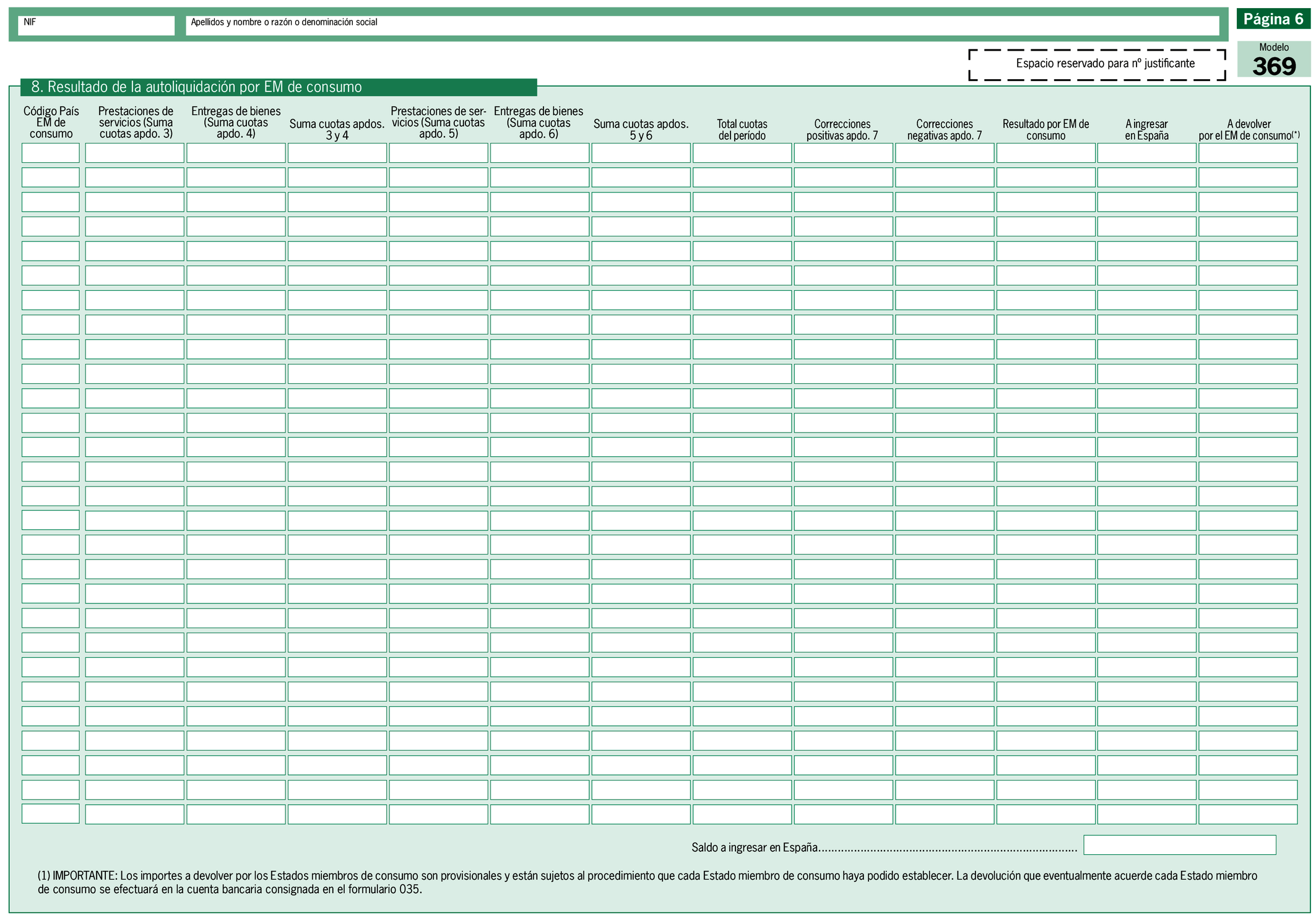The image size is (1316, 921).
Task: Click the first row Prestaciones de servicios apdo. 3 field
Action: click(135, 153)
